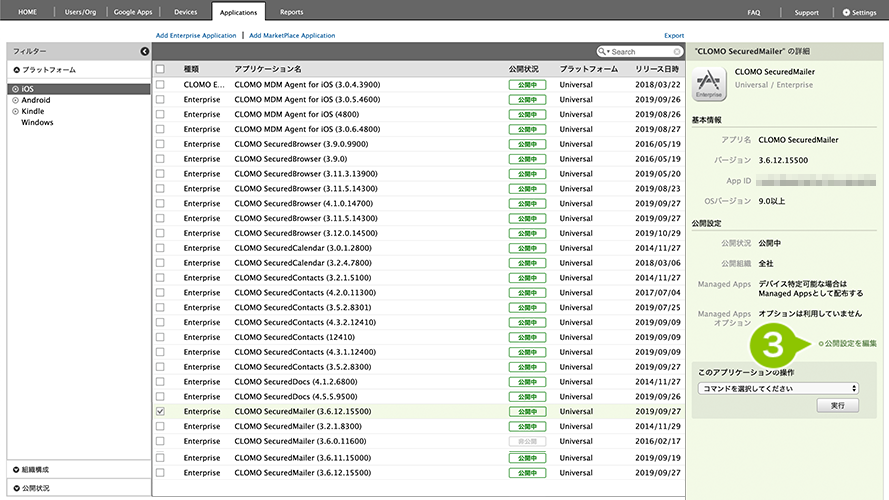Image resolution: width=889 pixels, height=500 pixels.
Task: Sort by リリース日時 column header
Action: coord(657,69)
